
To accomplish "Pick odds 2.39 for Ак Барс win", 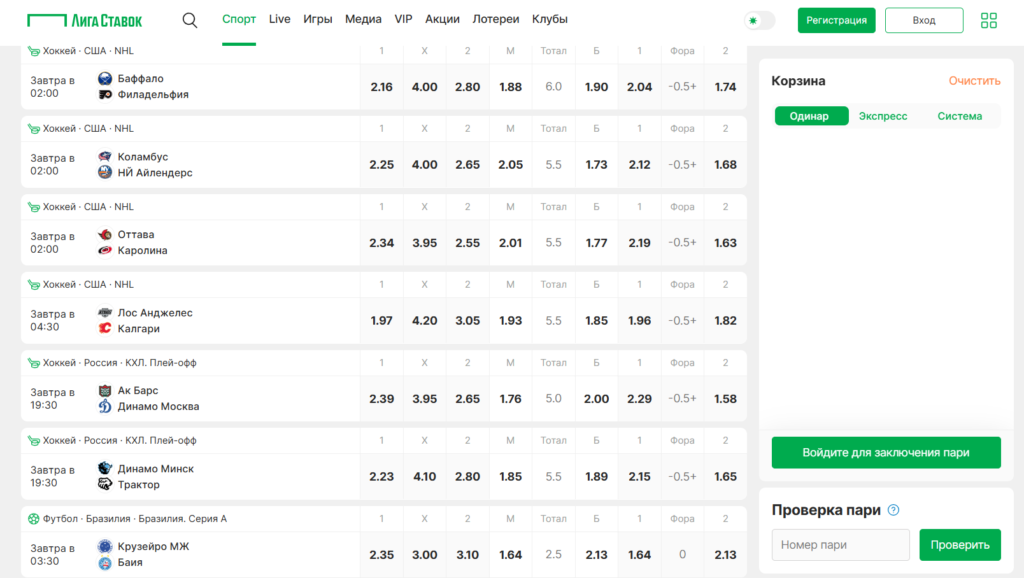I will click(381, 398).
